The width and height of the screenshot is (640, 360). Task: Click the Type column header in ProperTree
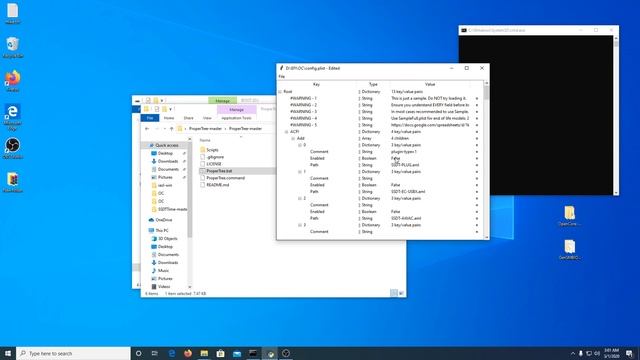[373, 84]
